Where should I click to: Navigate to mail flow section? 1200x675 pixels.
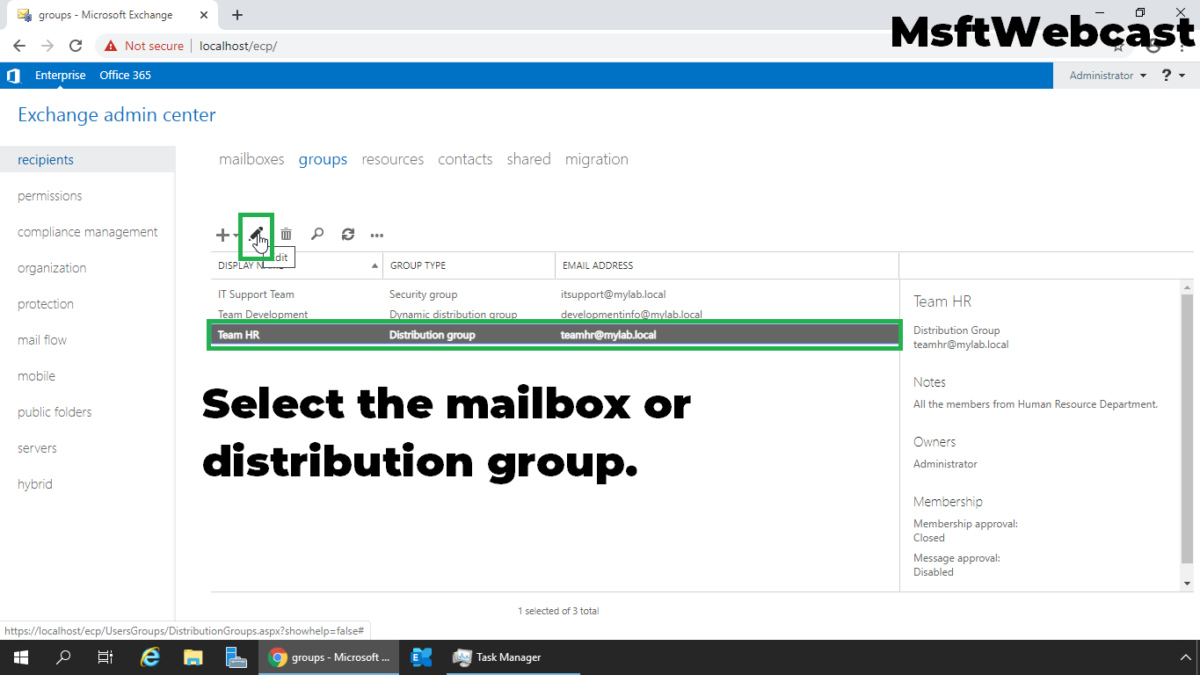click(41, 339)
